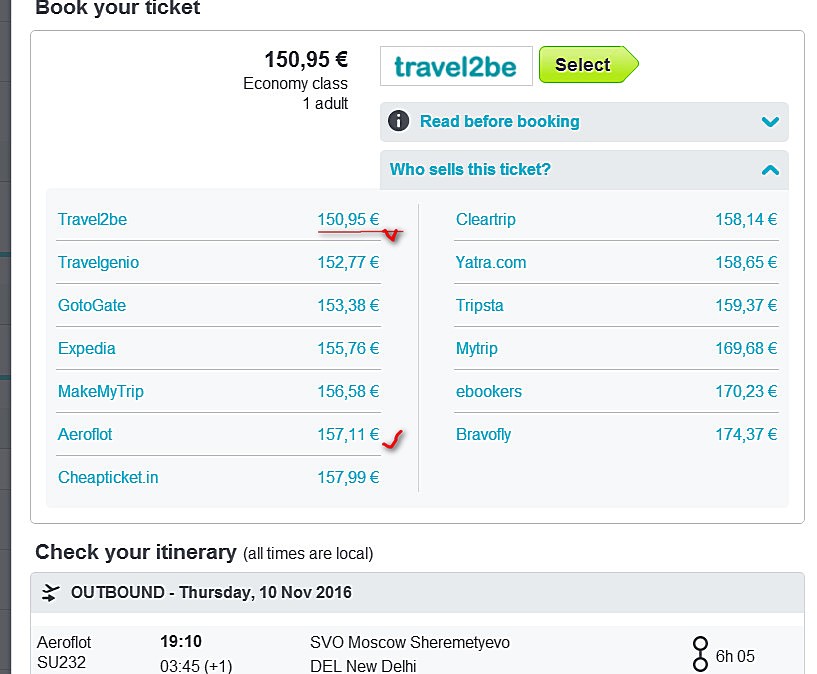Open the Expedia ticket offer

87,349
